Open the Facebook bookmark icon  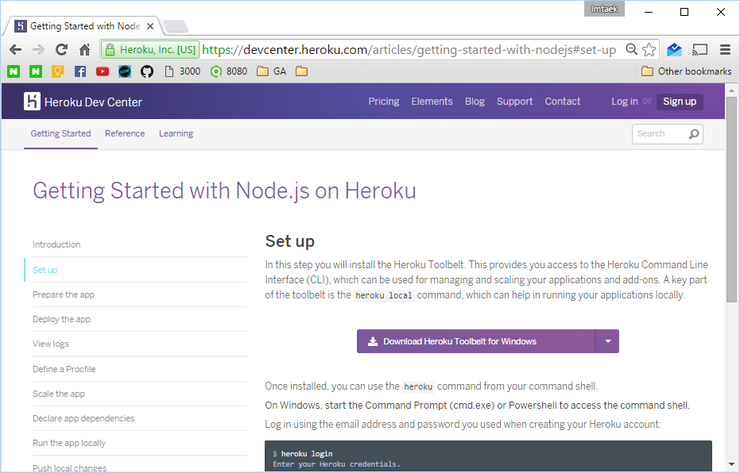pyautogui.click(x=80, y=71)
